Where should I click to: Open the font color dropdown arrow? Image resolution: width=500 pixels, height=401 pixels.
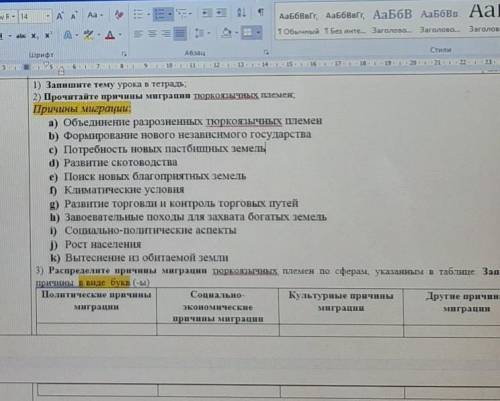[x=120, y=35]
